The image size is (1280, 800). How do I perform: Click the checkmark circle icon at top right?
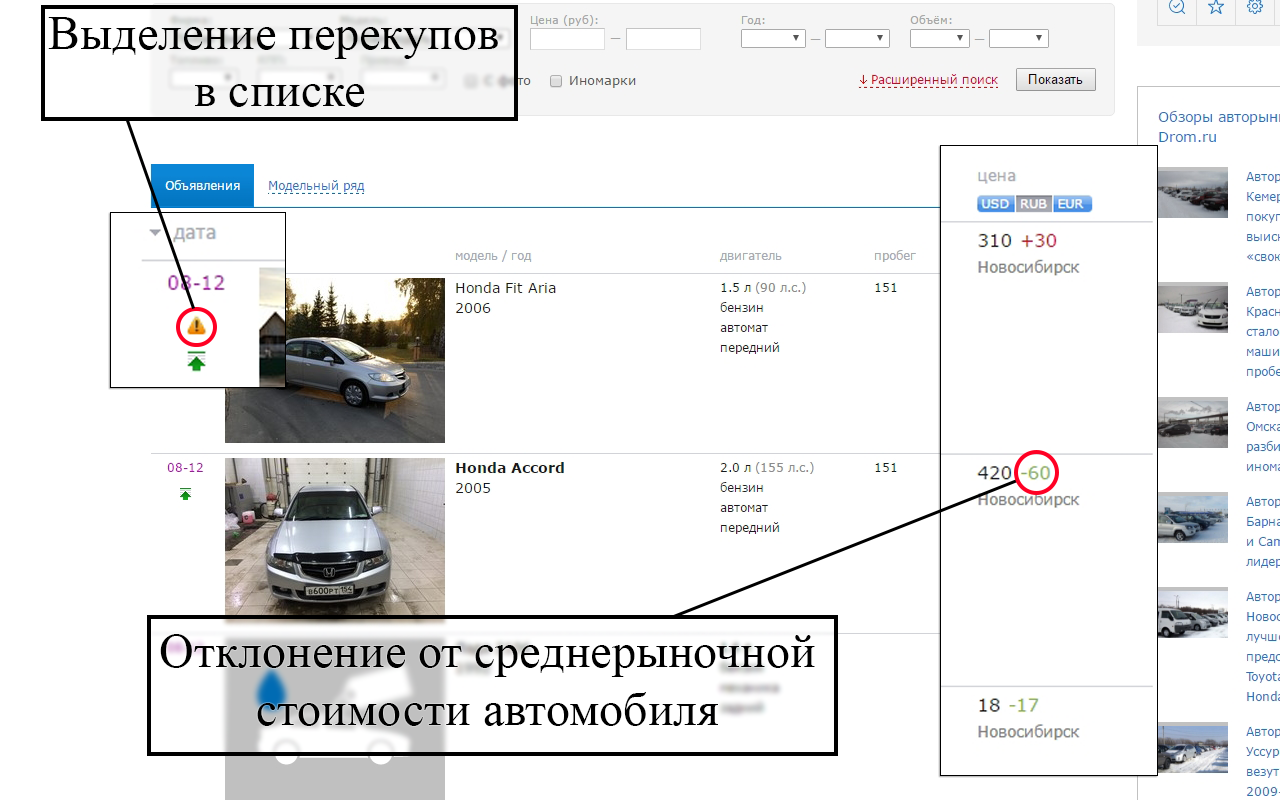click(x=1177, y=6)
